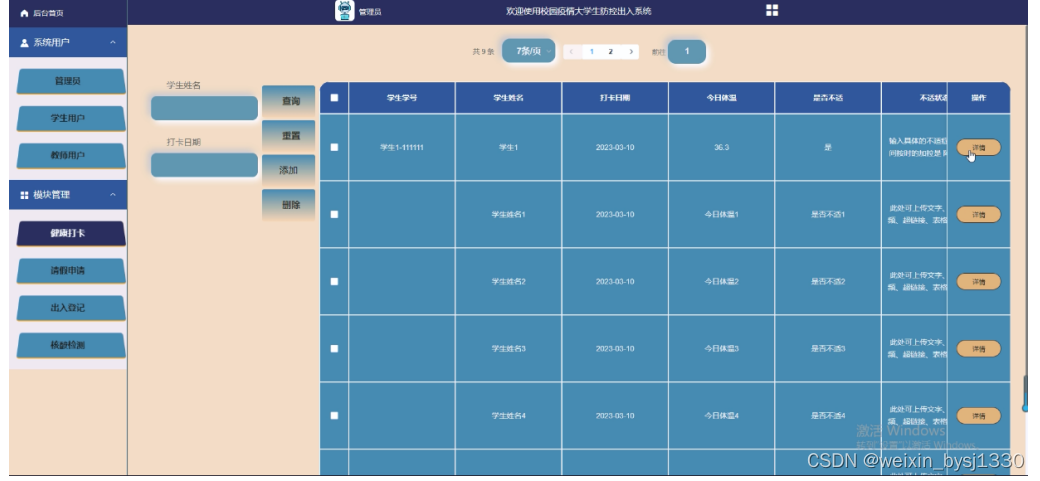Image resolution: width=1040 pixels, height=481 pixels.
Task: Focus the 学生姓名 search input field
Action: click(x=204, y=108)
